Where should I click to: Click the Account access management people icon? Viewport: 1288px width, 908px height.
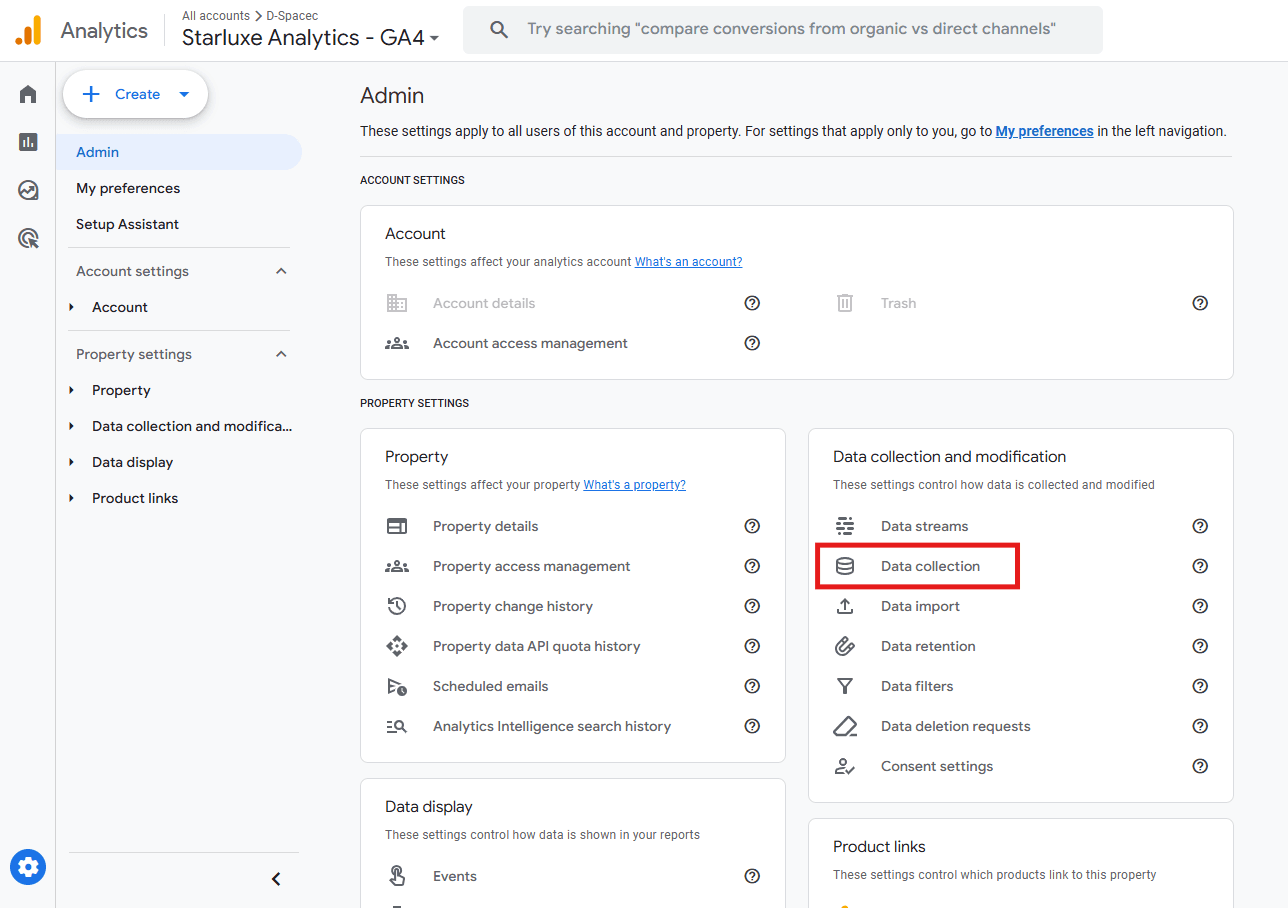[397, 343]
